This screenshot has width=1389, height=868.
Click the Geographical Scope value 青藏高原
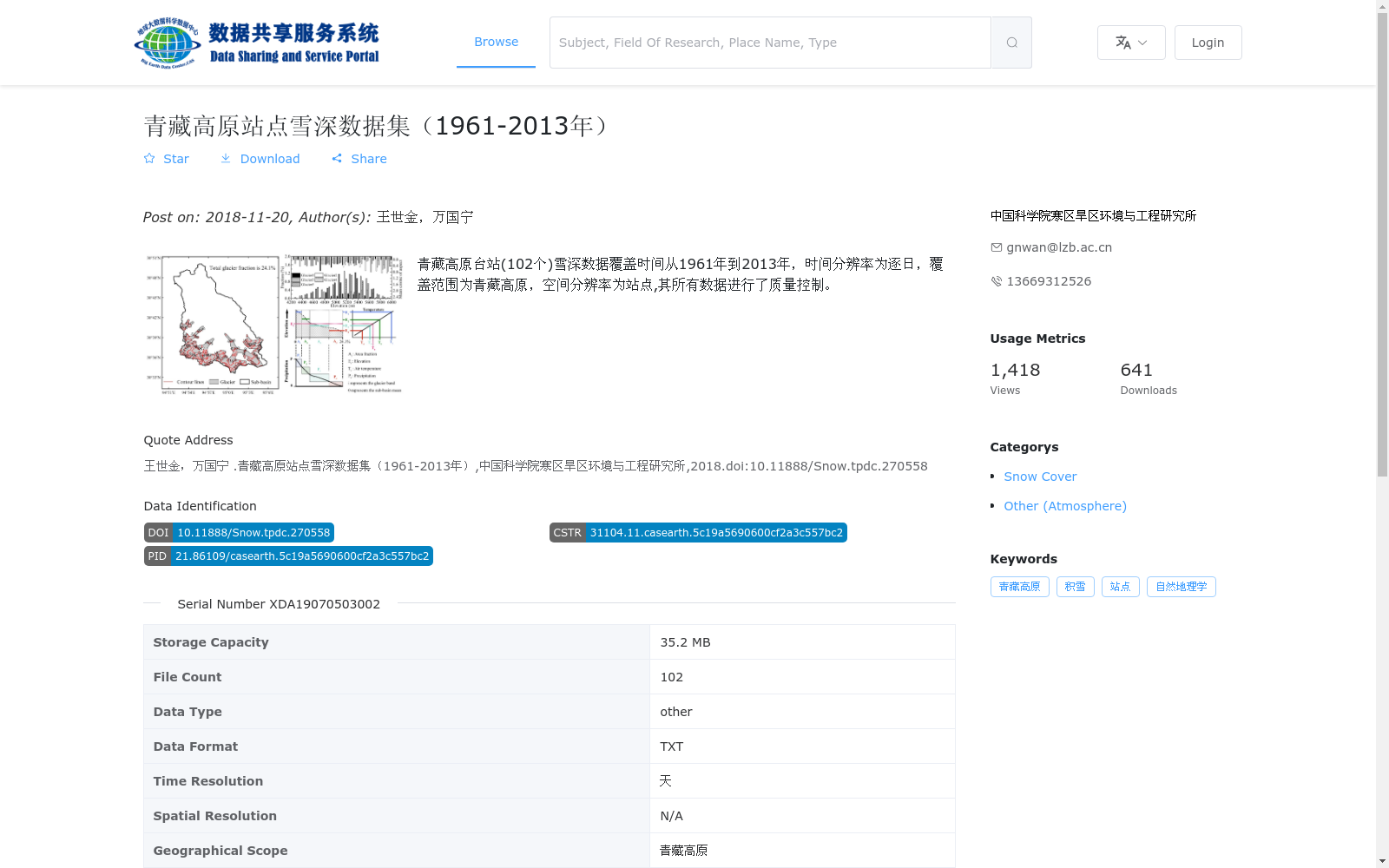coord(684,851)
